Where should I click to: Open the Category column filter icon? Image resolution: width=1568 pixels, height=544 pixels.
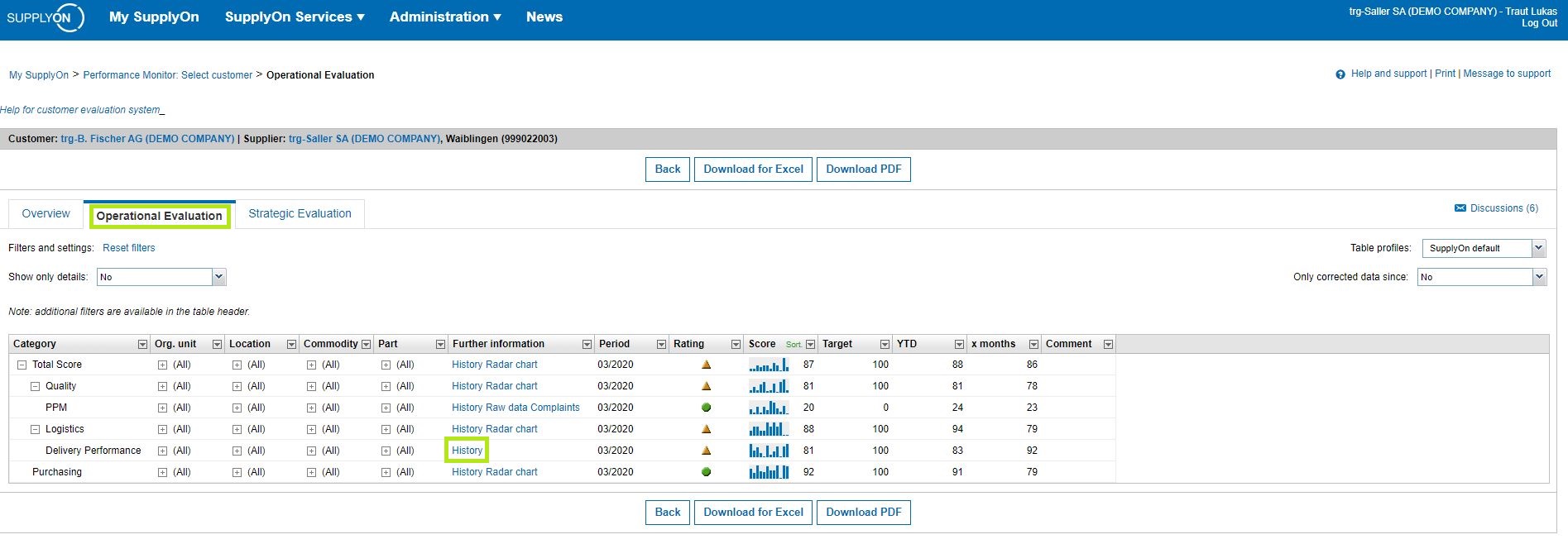pyautogui.click(x=142, y=345)
